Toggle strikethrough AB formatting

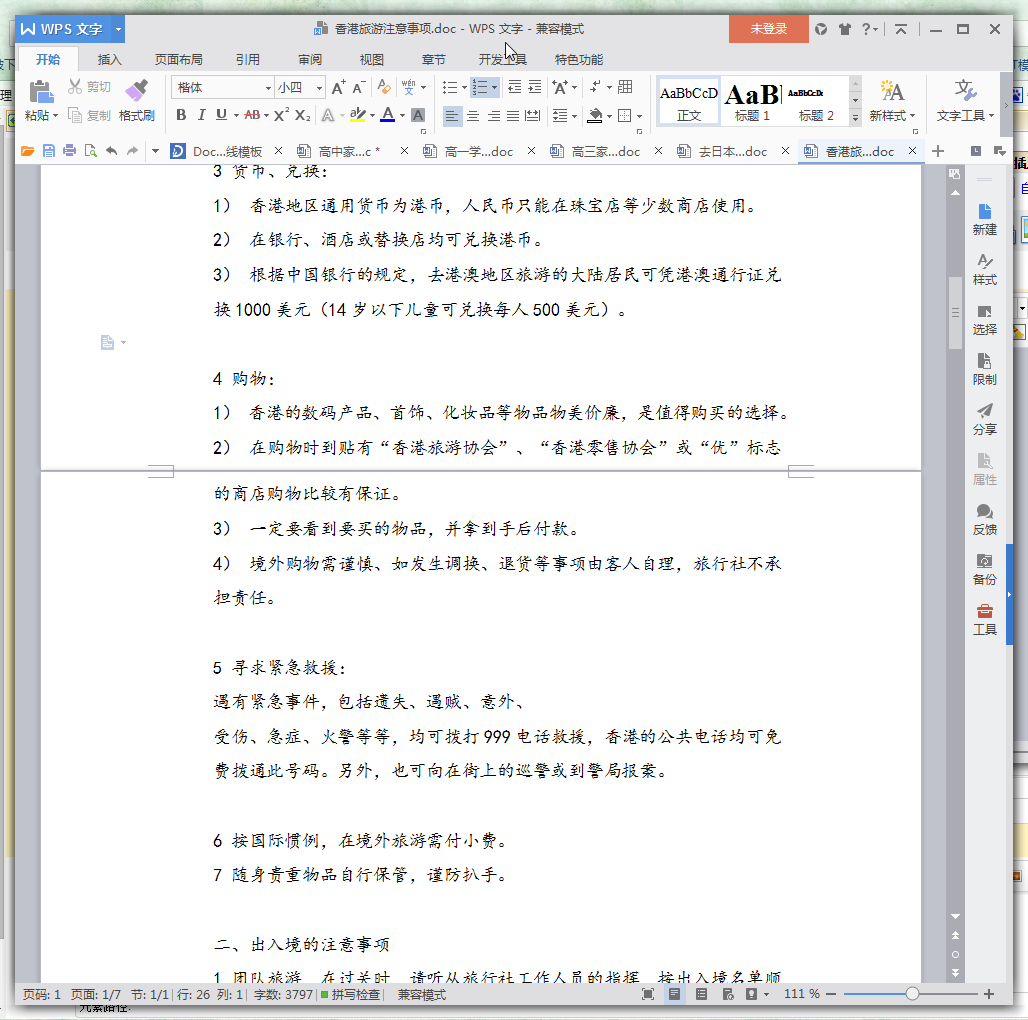[x=252, y=115]
